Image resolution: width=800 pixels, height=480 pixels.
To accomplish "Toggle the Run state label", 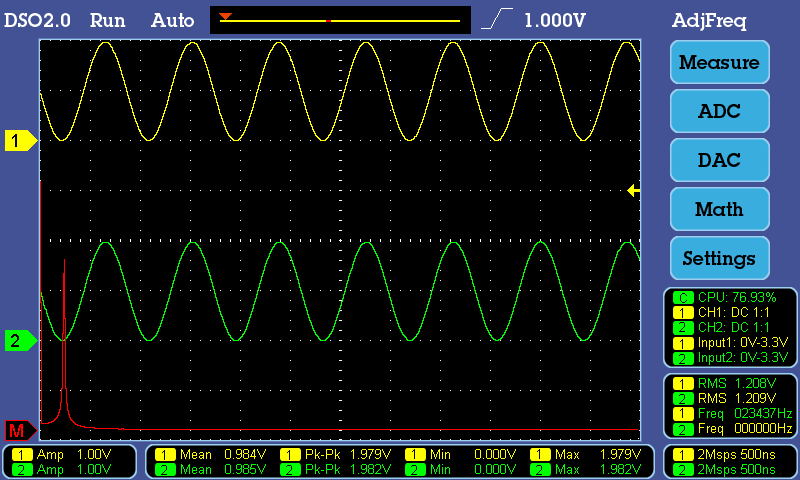I will point(107,20).
